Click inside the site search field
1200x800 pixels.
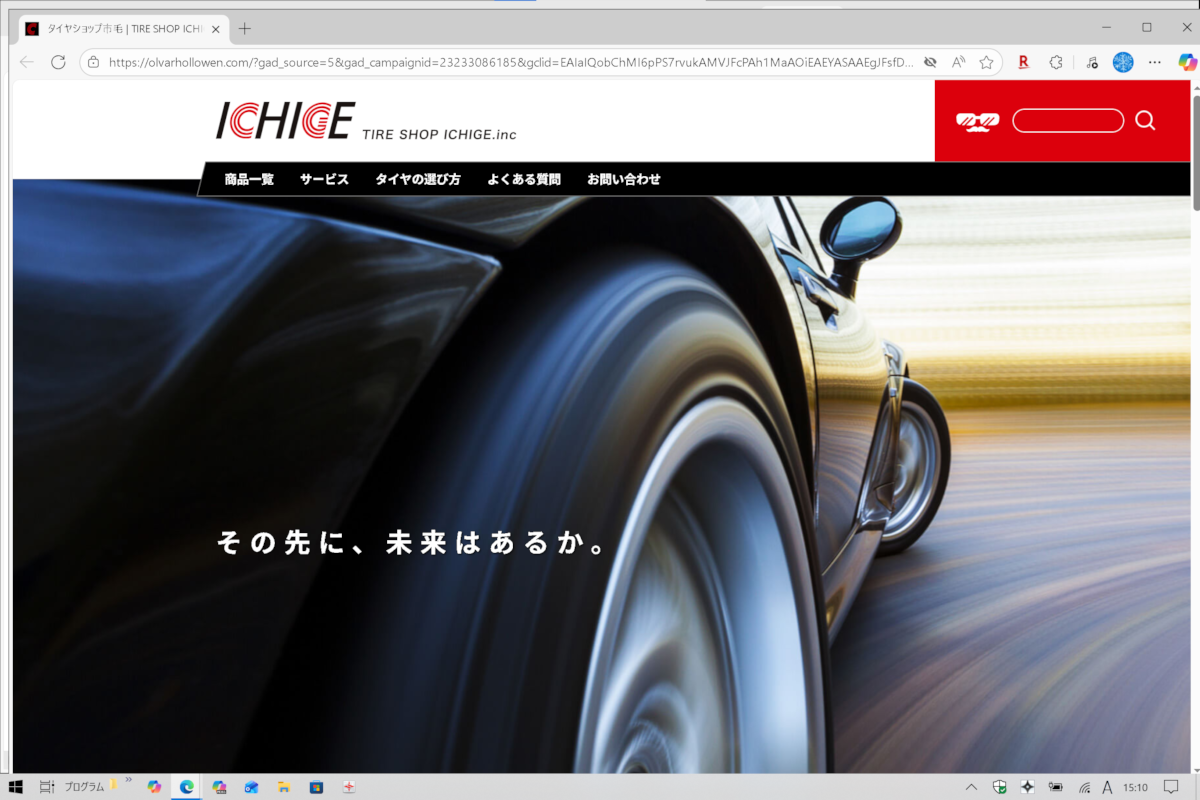pyautogui.click(x=1068, y=121)
